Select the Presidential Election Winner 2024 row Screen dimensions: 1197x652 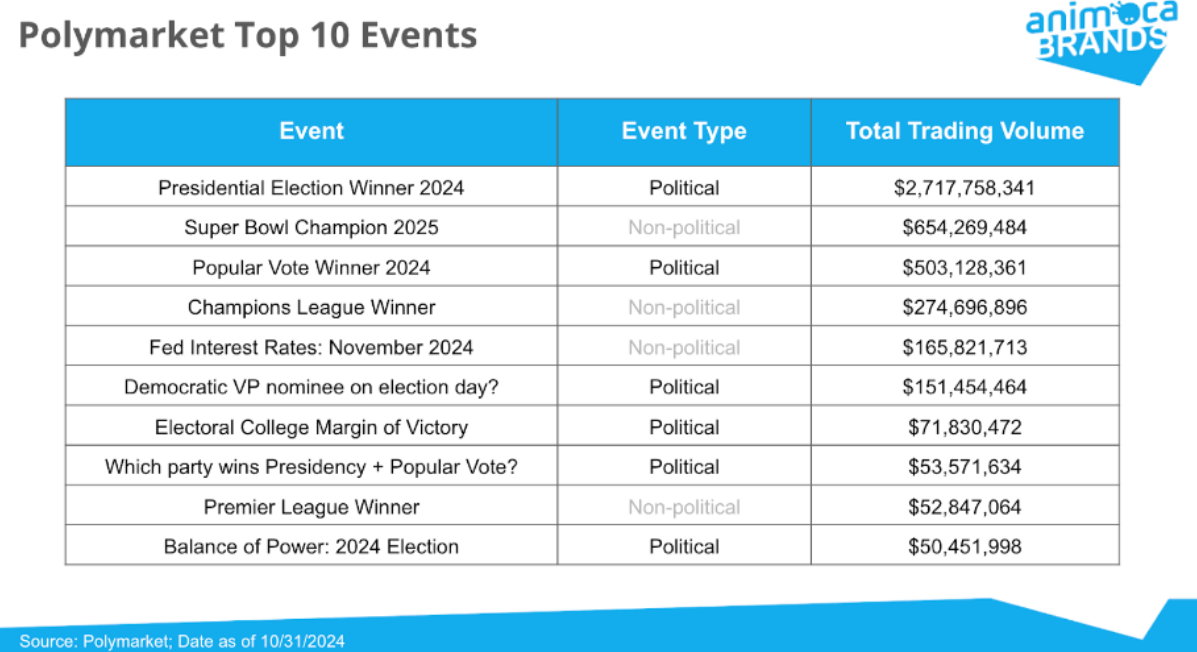point(311,187)
